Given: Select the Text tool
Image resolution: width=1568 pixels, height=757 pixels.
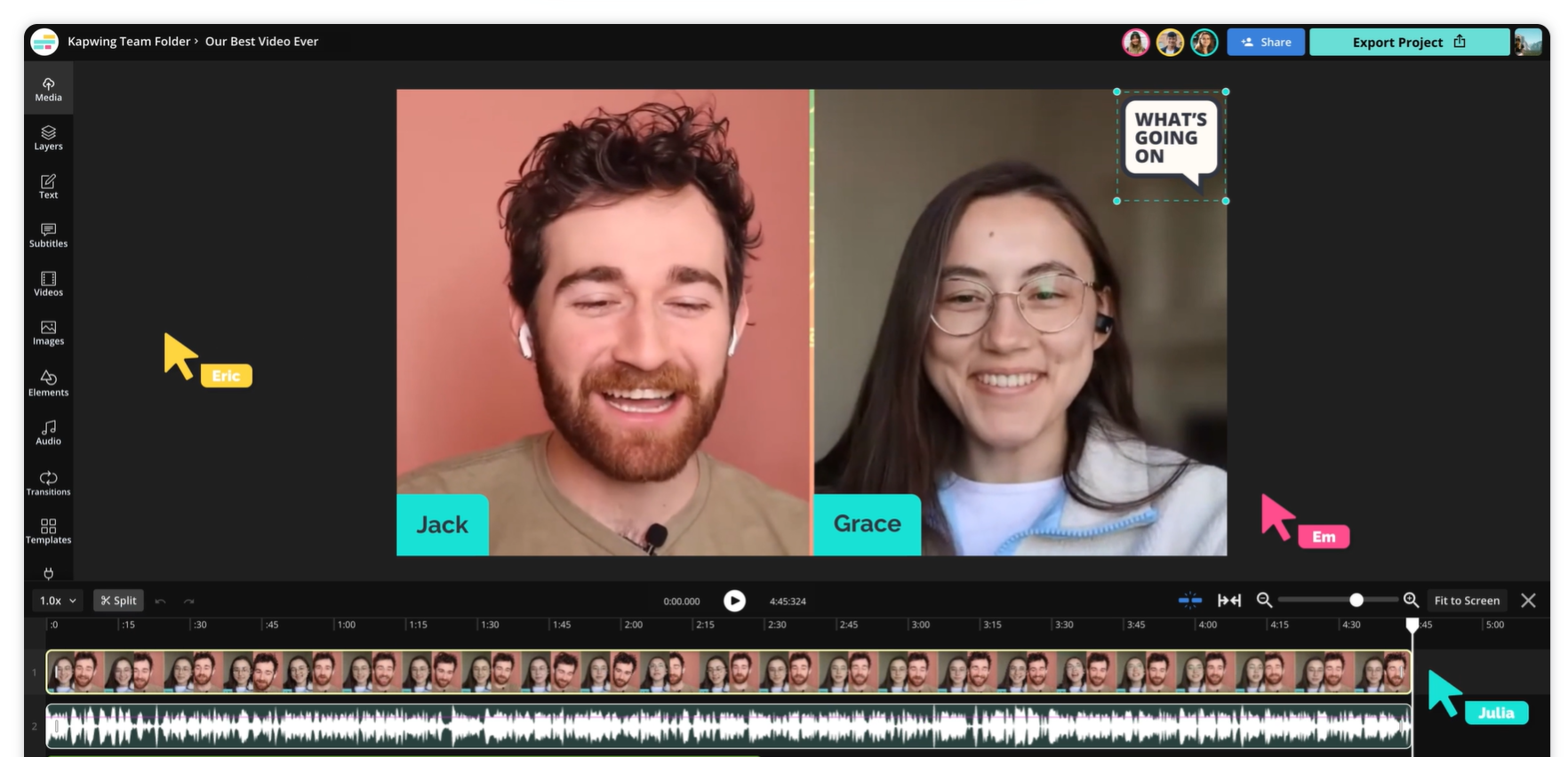Looking at the screenshot, I should point(48,187).
